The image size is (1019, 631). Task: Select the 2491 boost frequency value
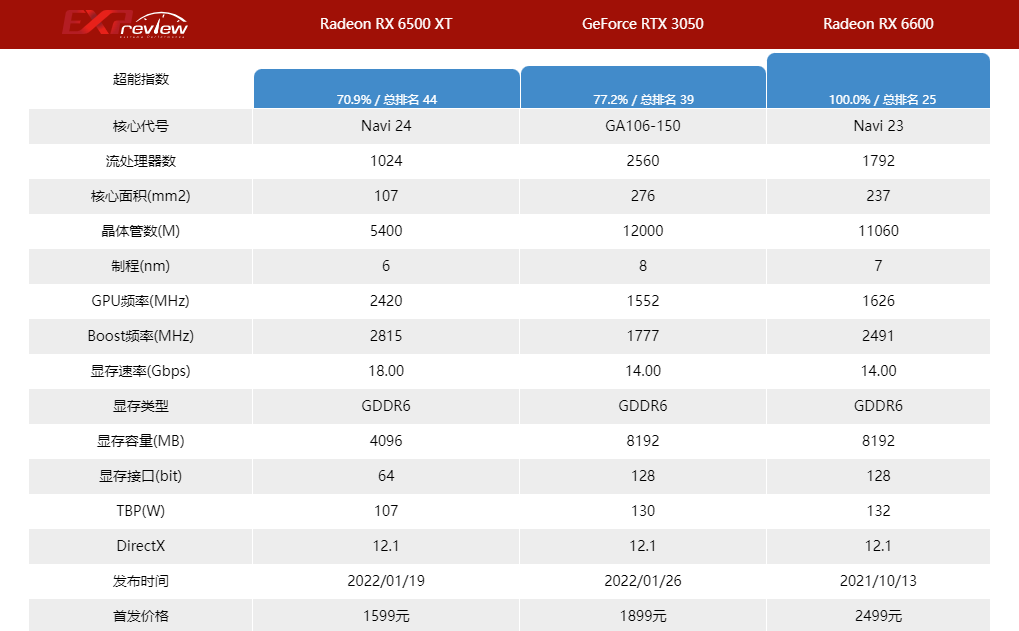[x=878, y=337]
